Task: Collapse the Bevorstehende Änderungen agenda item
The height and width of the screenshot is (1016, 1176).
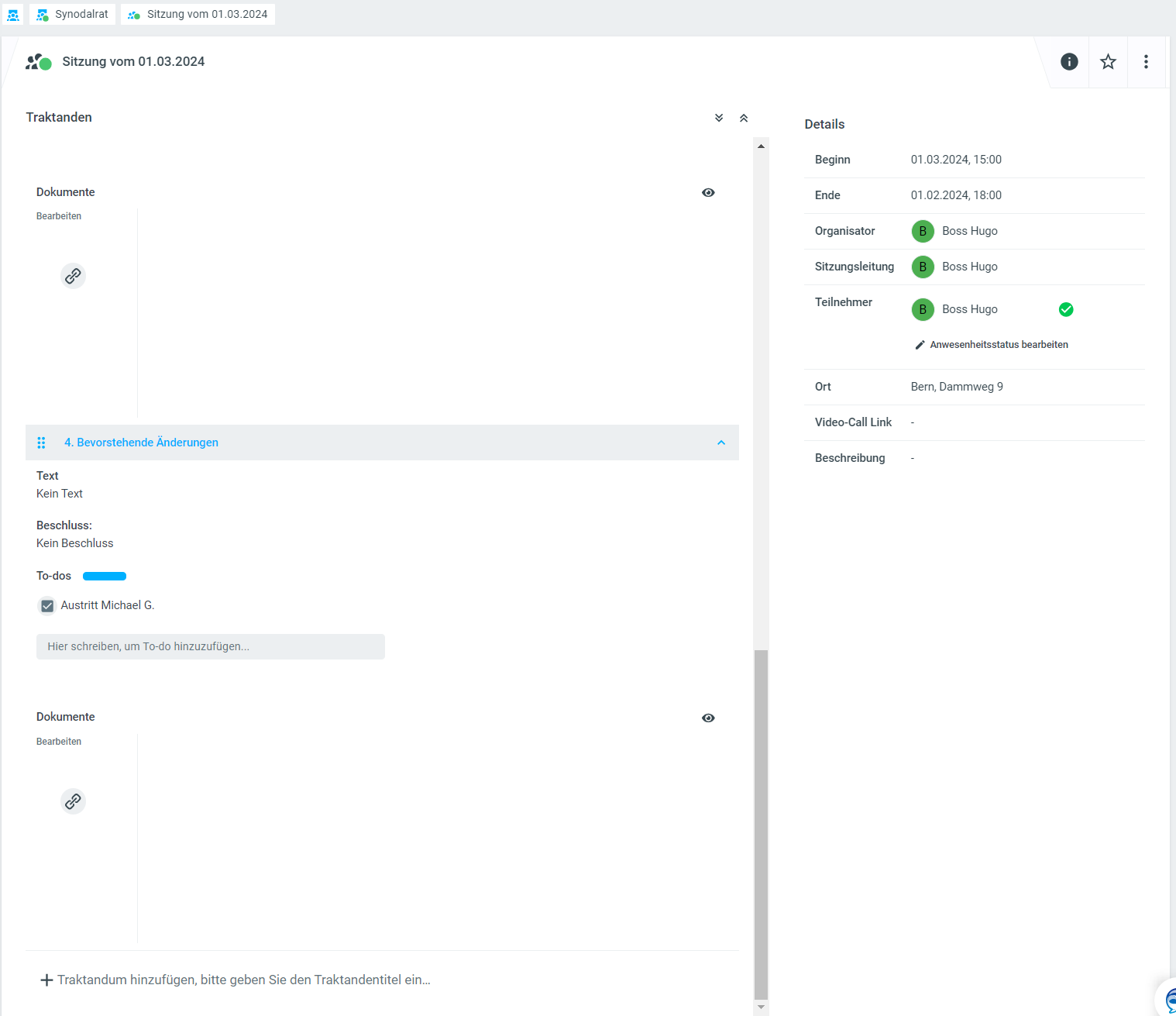Action: point(721,443)
